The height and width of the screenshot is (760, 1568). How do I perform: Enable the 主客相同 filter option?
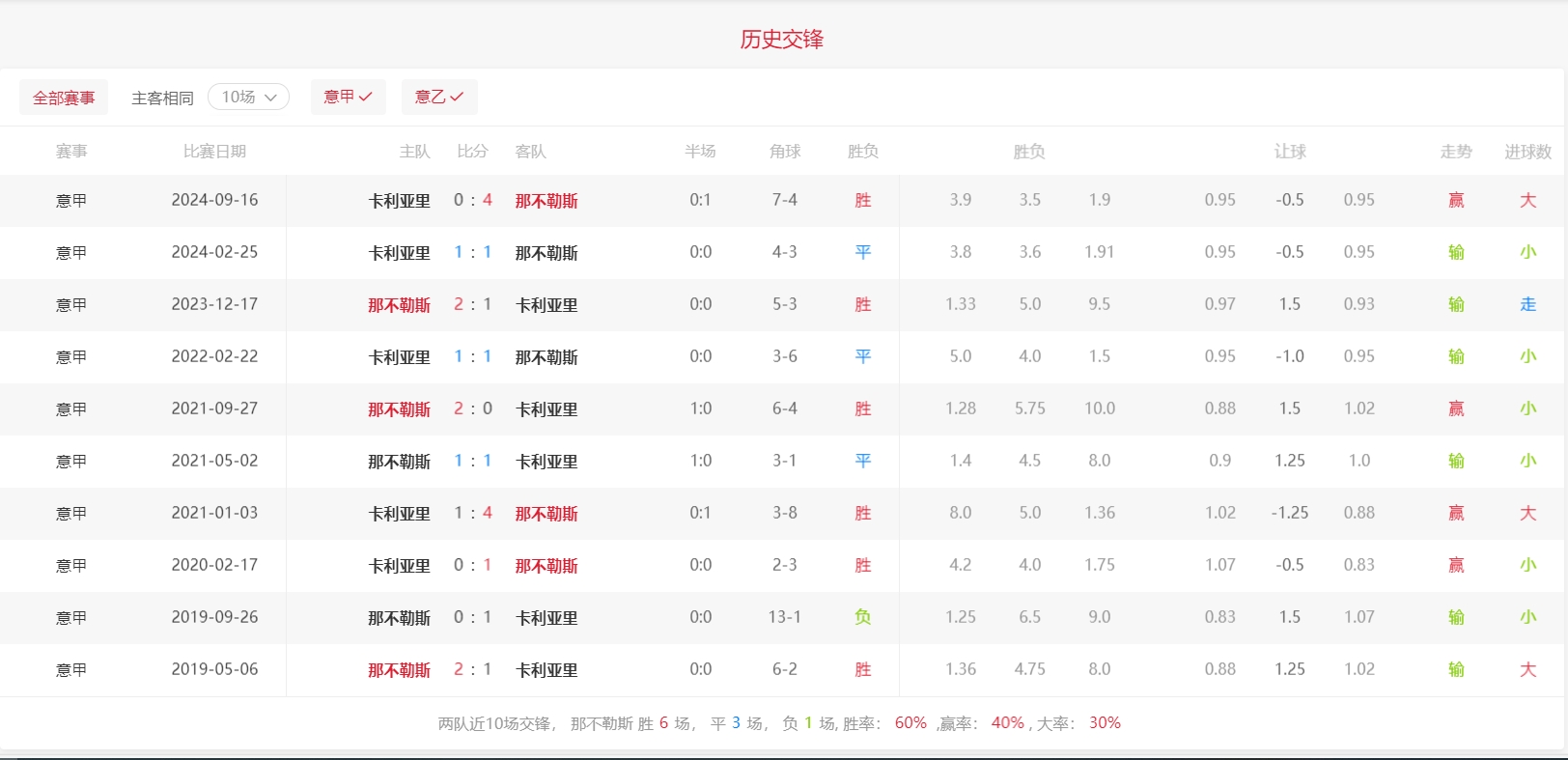click(x=162, y=98)
